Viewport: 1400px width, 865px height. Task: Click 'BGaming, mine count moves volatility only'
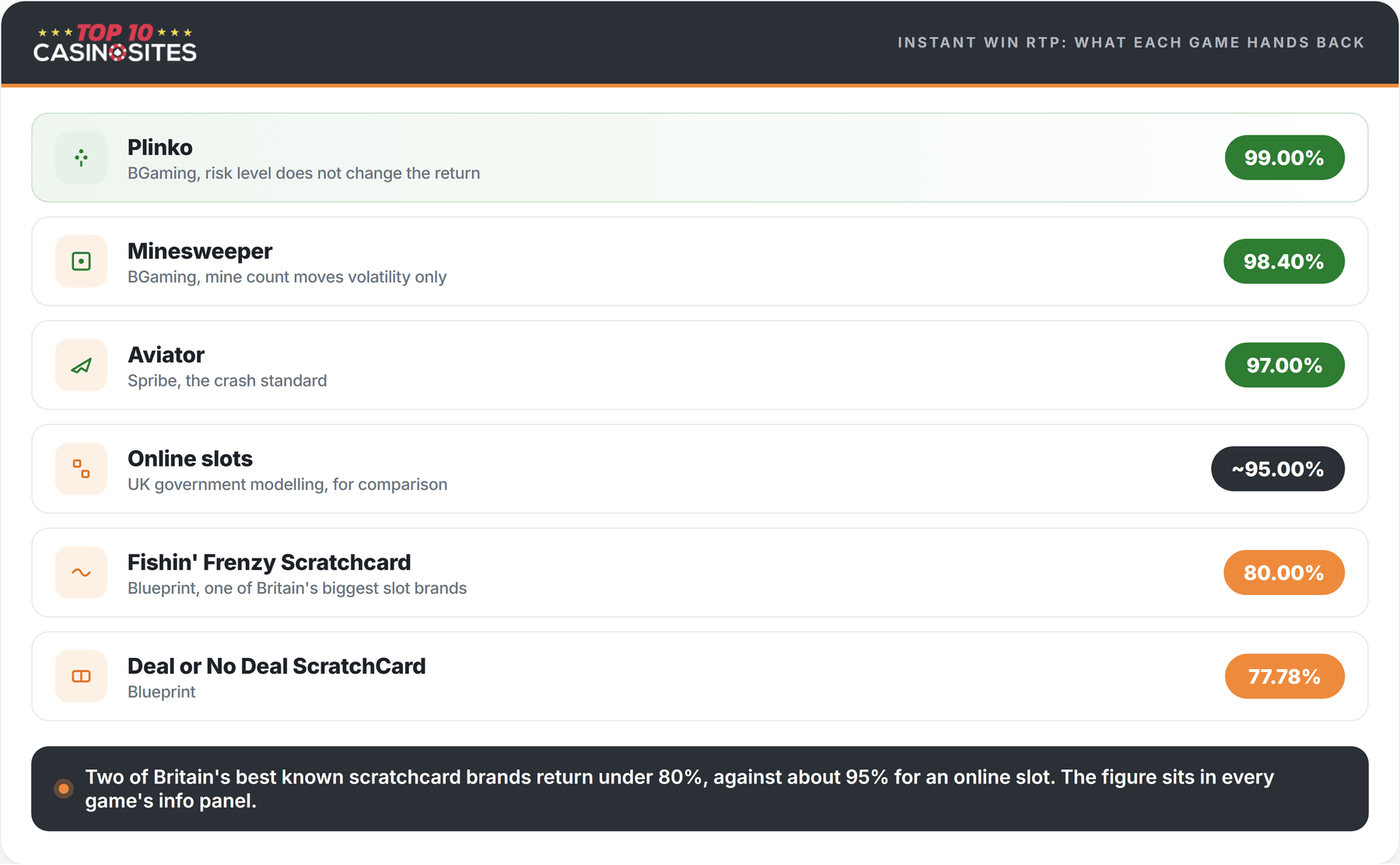pos(287,277)
